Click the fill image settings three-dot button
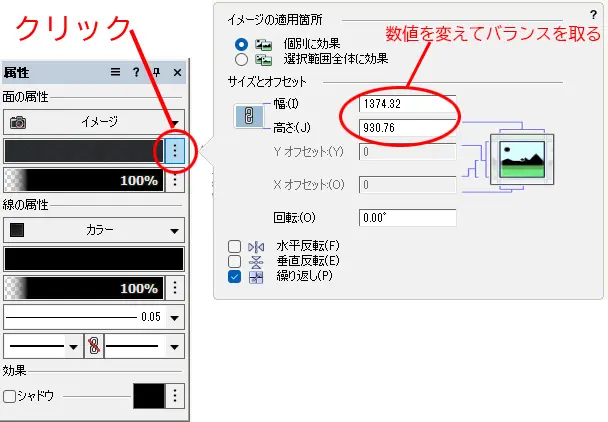Viewport: 608px width, 422px height. click(175, 151)
